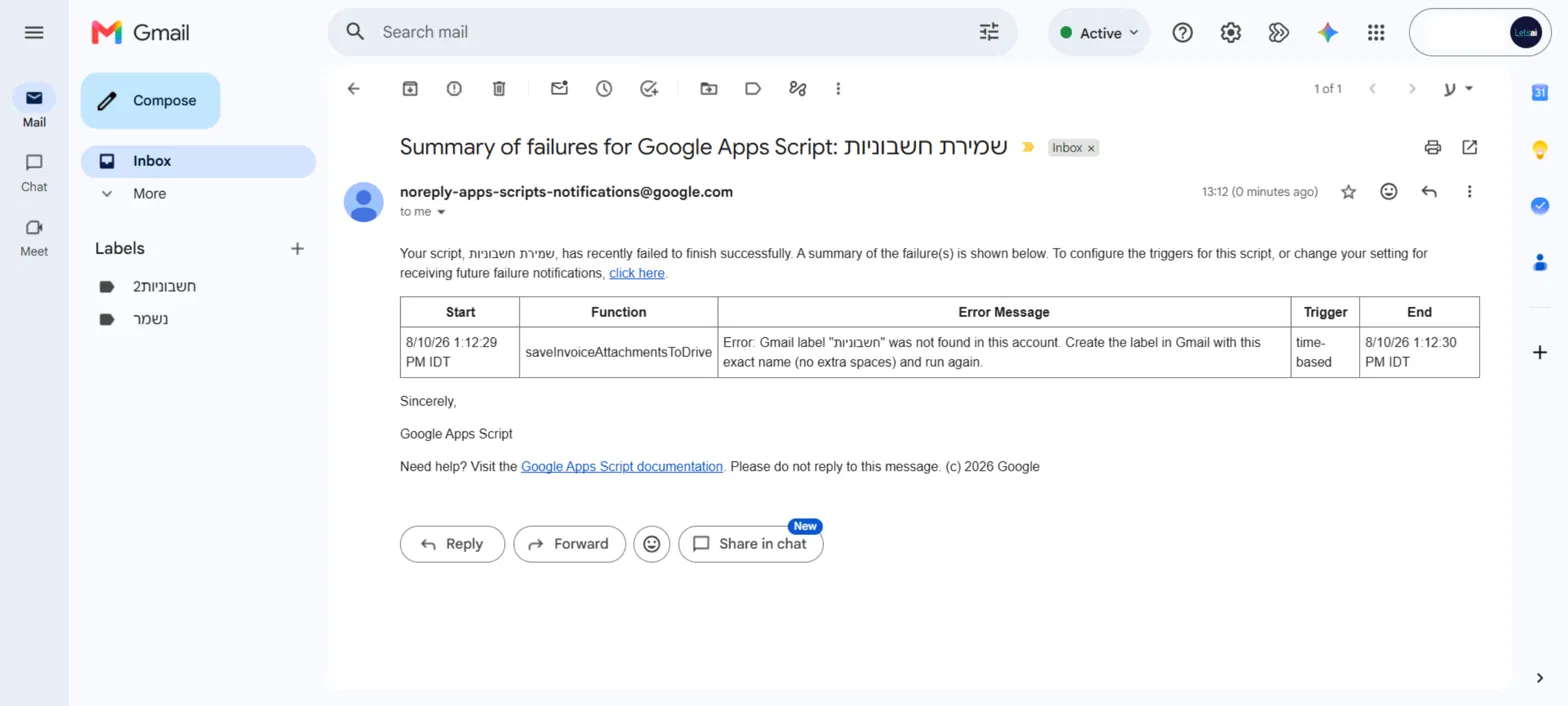Viewport: 1568px width, 706px height.
Task: Open the input tools language dropdown
Action: 1458,89
